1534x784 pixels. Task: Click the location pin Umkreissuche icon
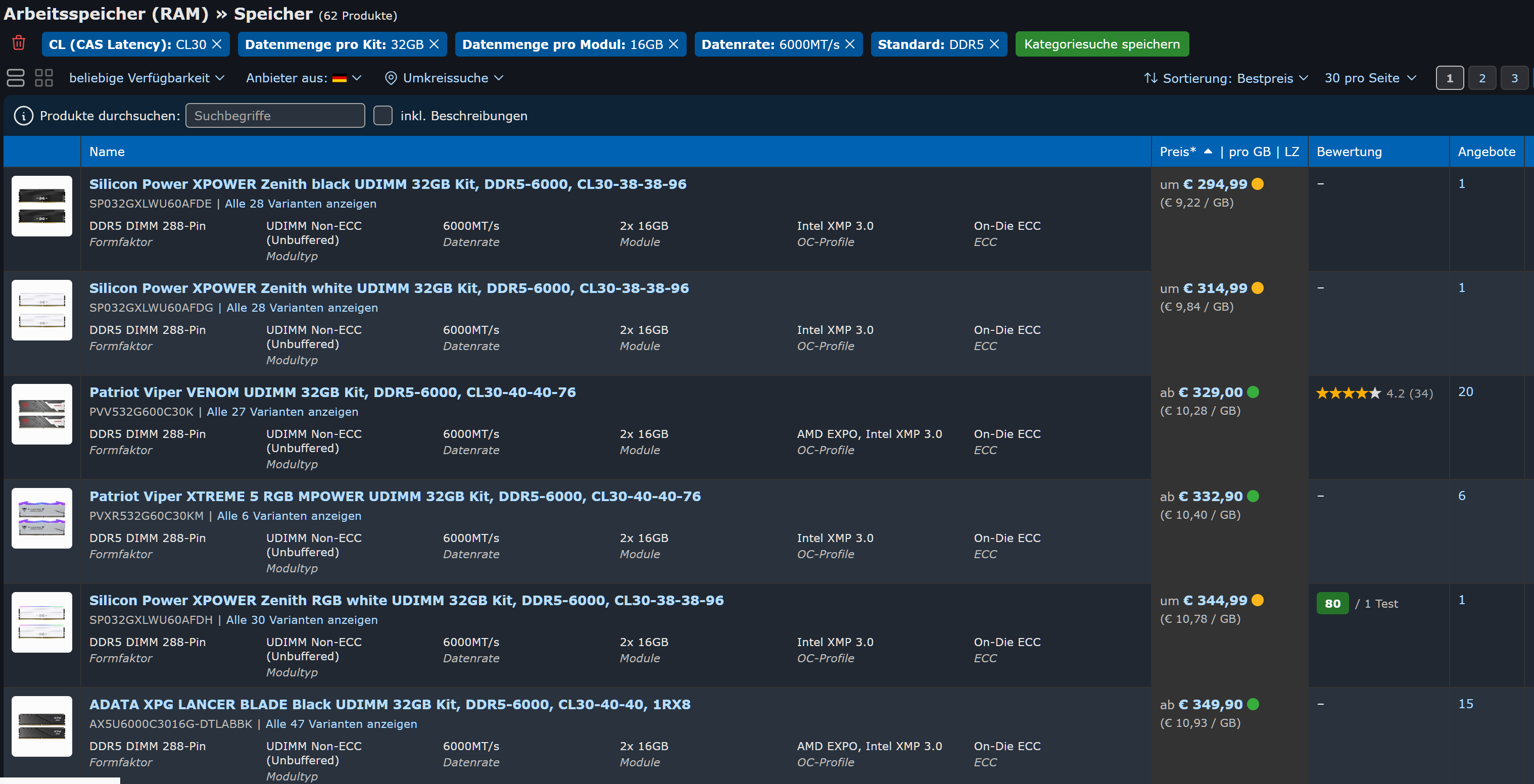pos(391,78)
